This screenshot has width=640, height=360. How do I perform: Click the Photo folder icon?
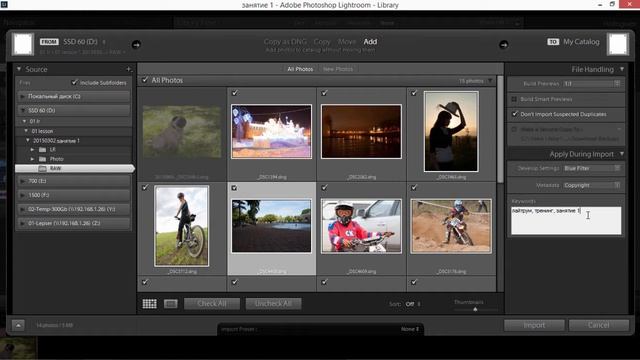[42, 159]
